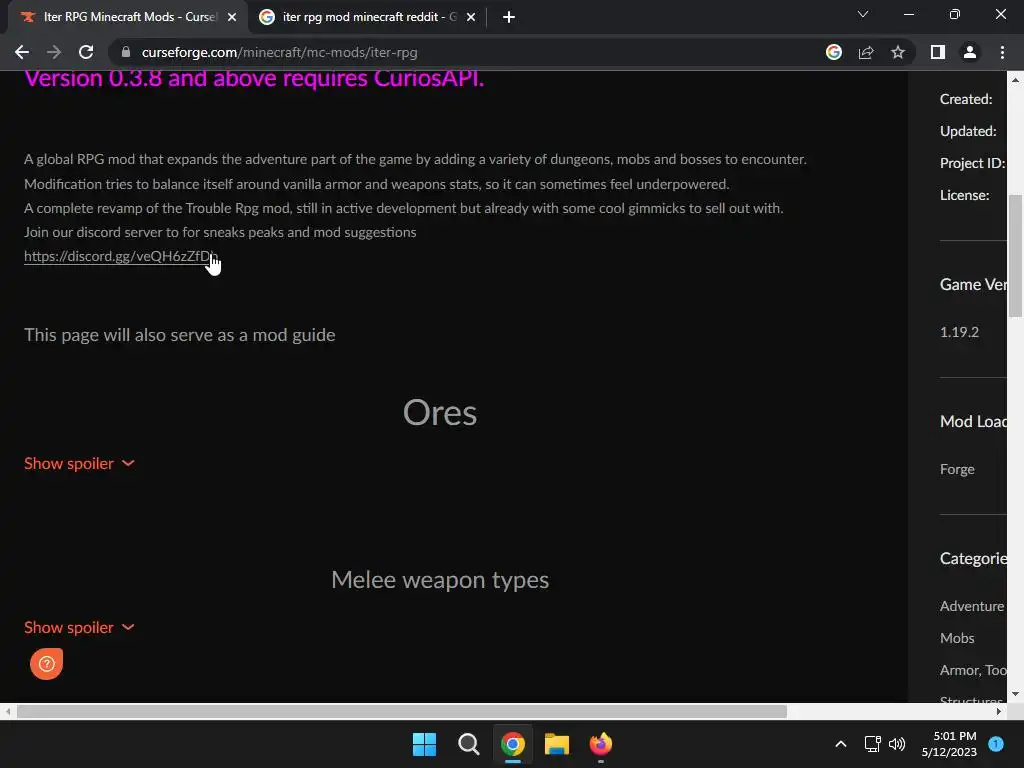1024x768 pixels.
Task: Reload the CurseForge page
Action: [x=86, y=52]
